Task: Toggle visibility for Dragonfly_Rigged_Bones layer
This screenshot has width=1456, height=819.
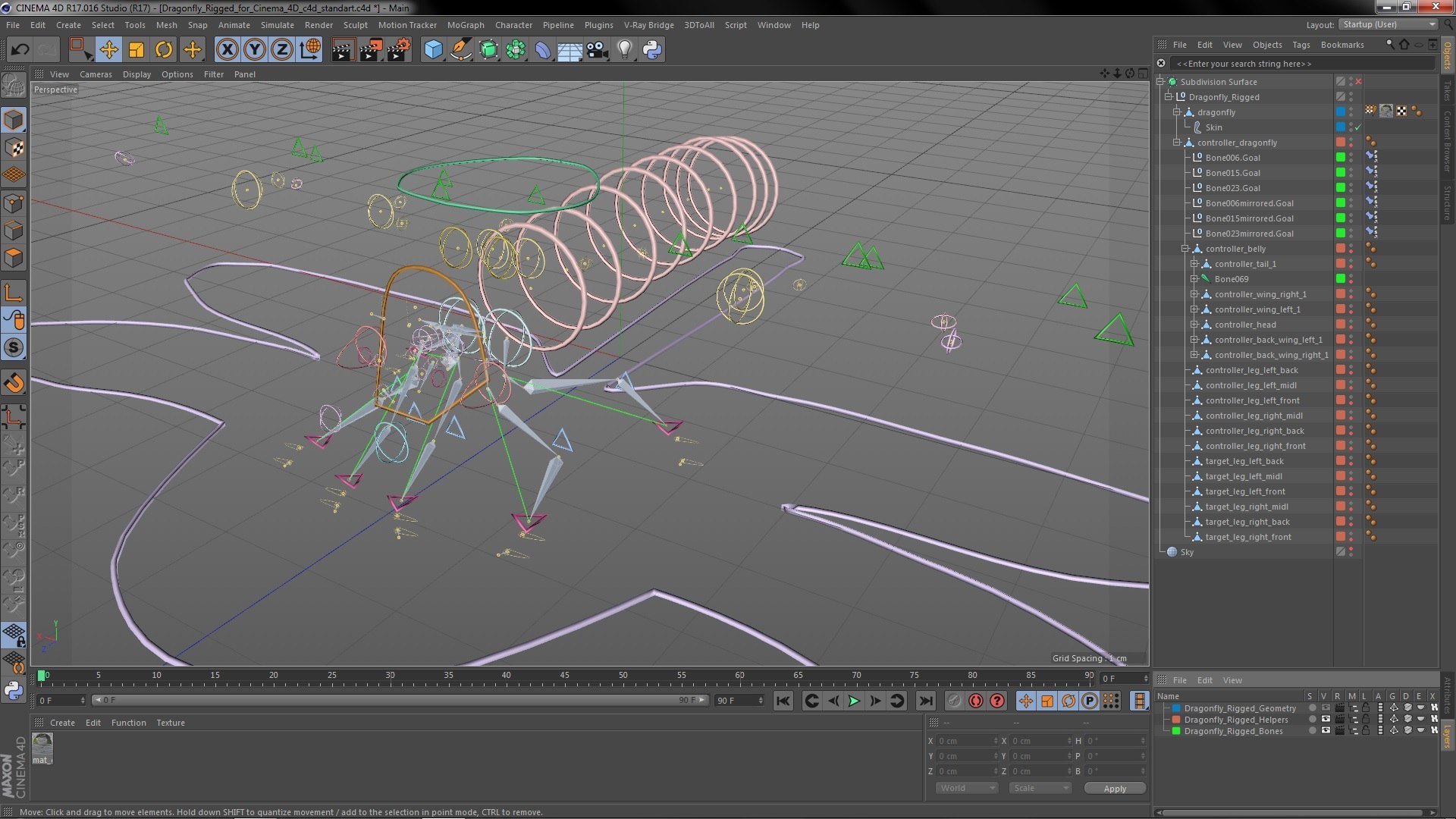Action: pos(1326,731)
